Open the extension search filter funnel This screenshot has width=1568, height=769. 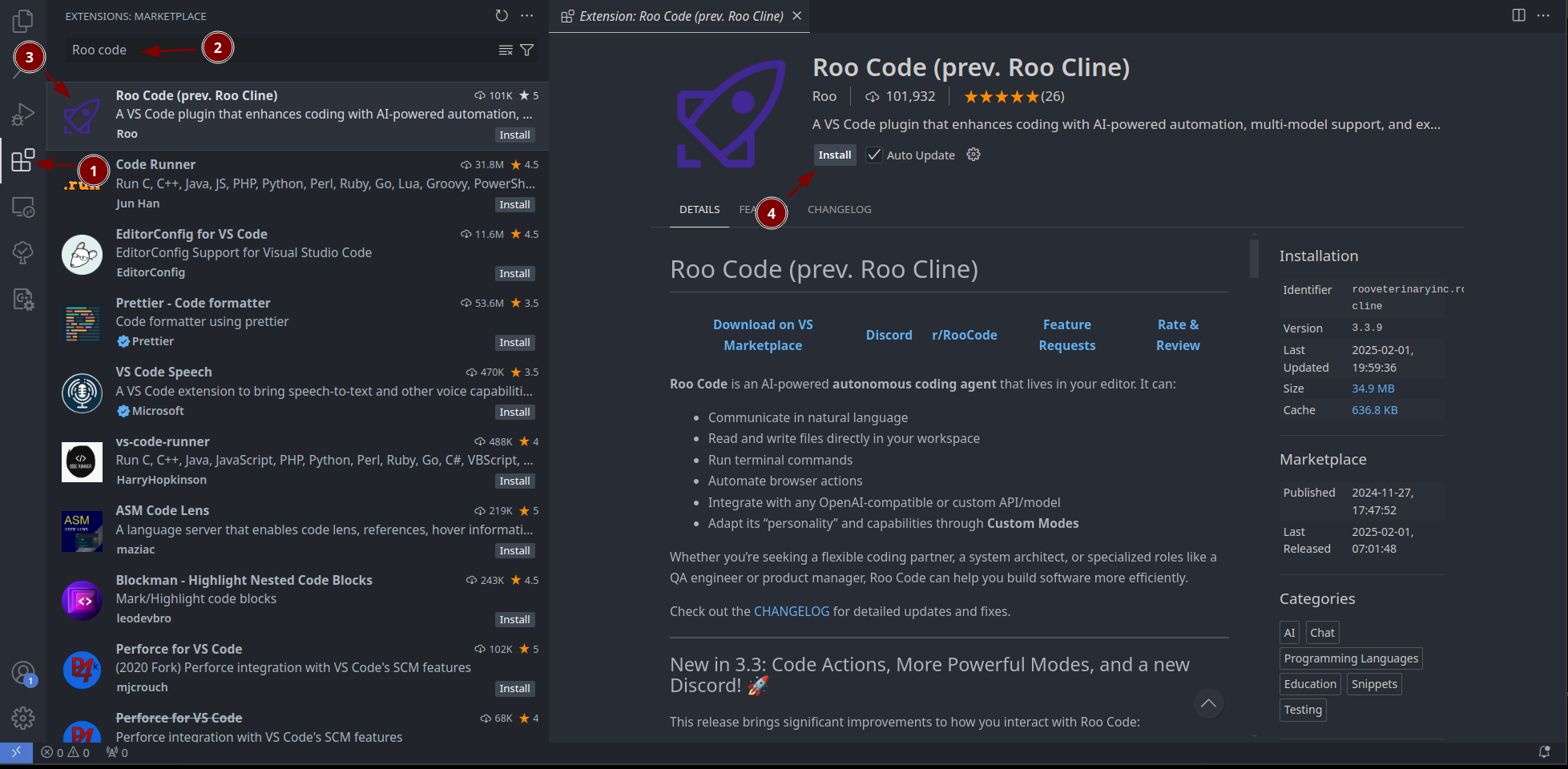(527, 50)
